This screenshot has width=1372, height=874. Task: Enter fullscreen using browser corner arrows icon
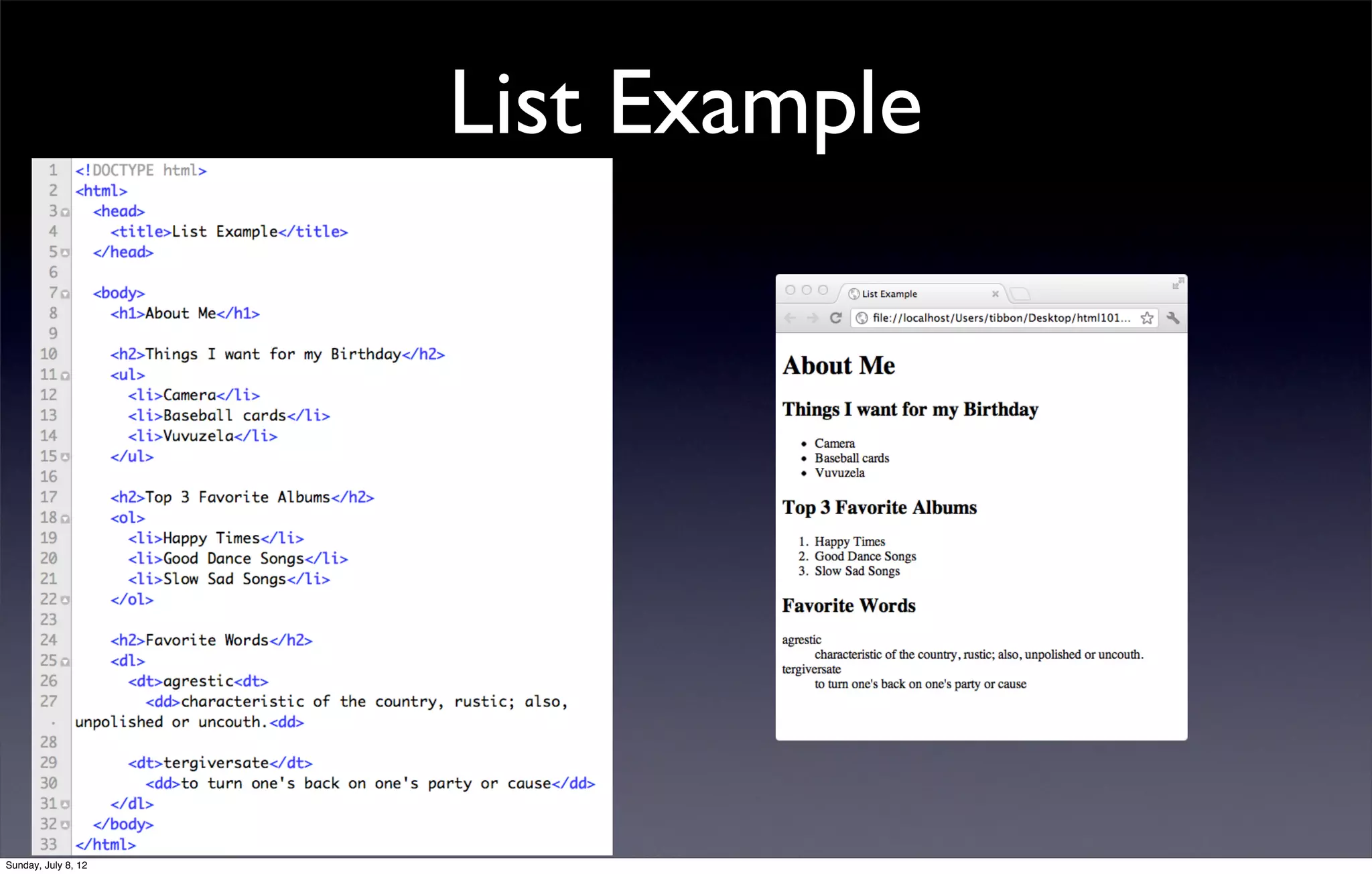(1178, 283)
